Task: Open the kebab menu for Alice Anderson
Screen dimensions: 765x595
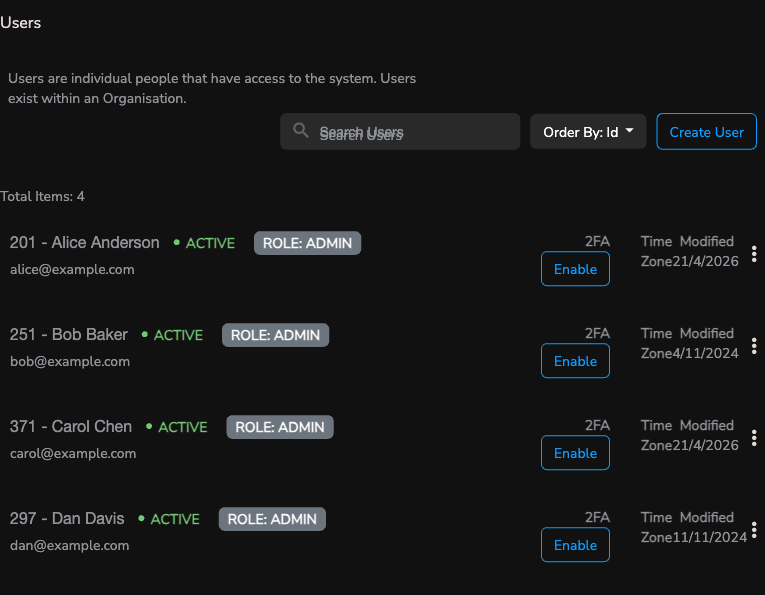Action: (x=754, y=254)
